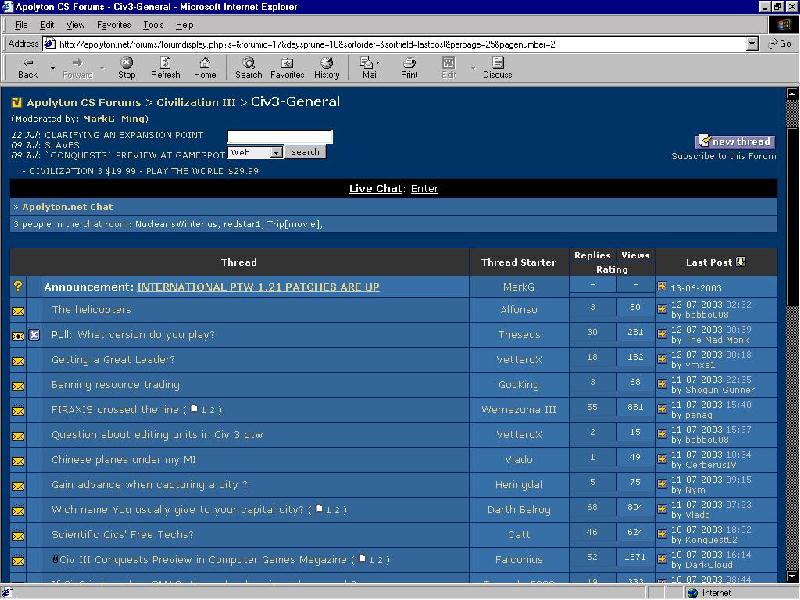800x600 pixels.
Task: Open the History toolbar panel
Action: click(327, 67)
